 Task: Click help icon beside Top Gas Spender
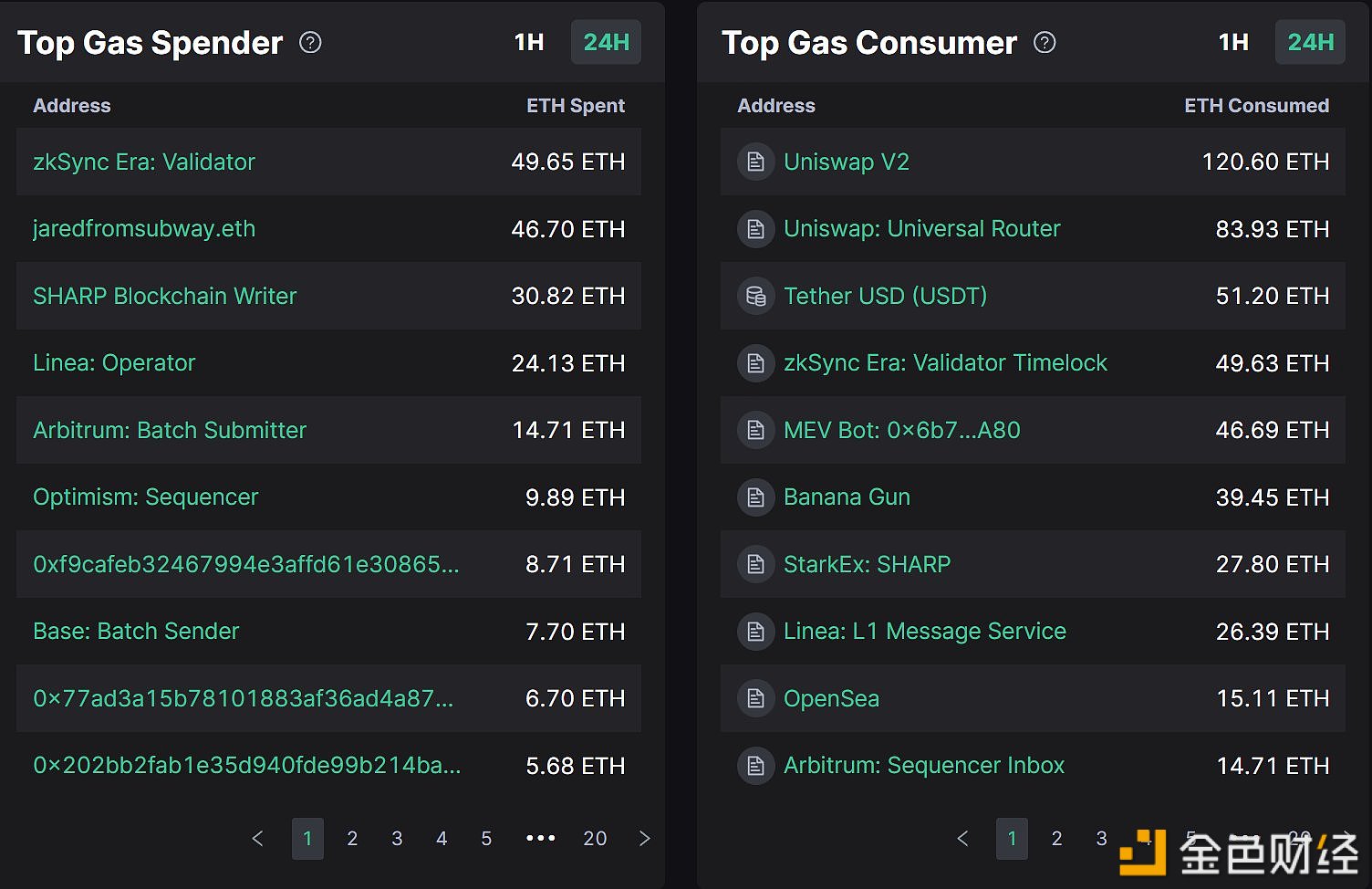tap(310, 43)
